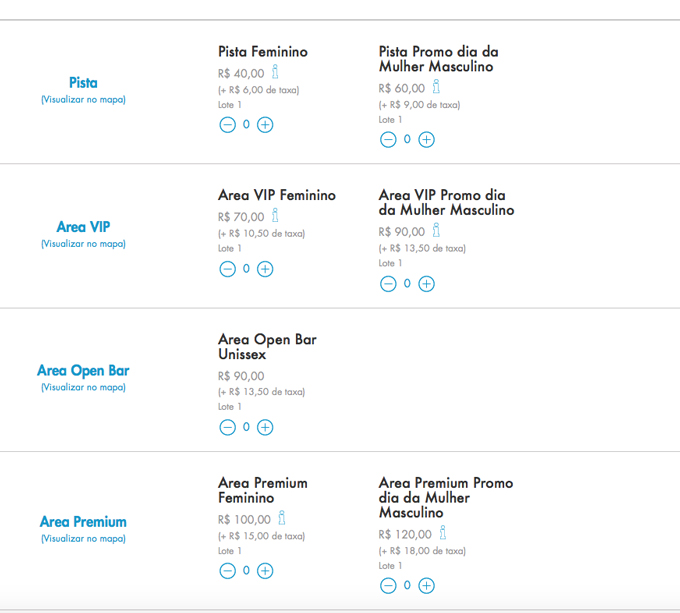Screen dimensions: 680x613
Task: View Area Premium on the map
Action: (x=83, y=538)
